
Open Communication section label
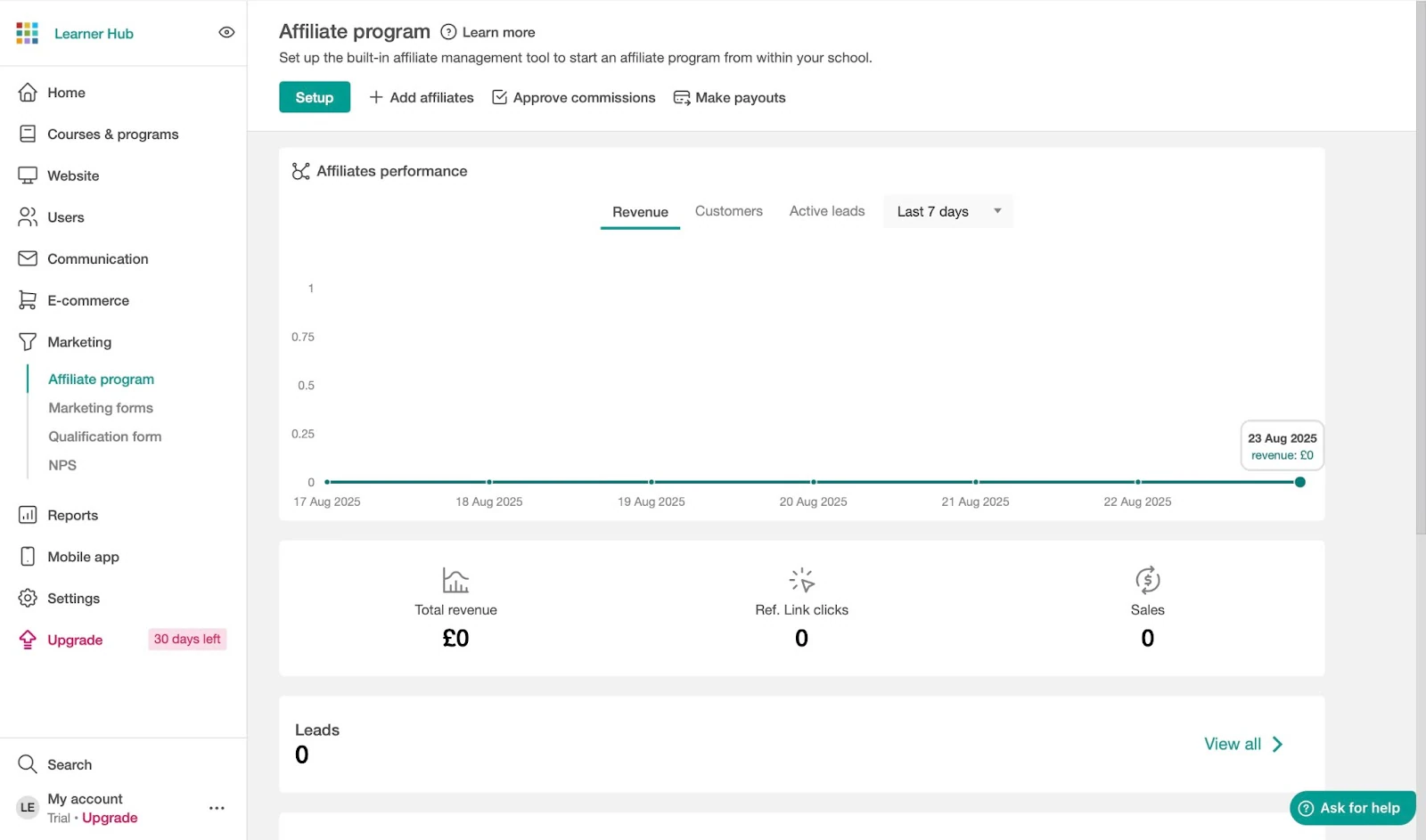pos(98,259)
